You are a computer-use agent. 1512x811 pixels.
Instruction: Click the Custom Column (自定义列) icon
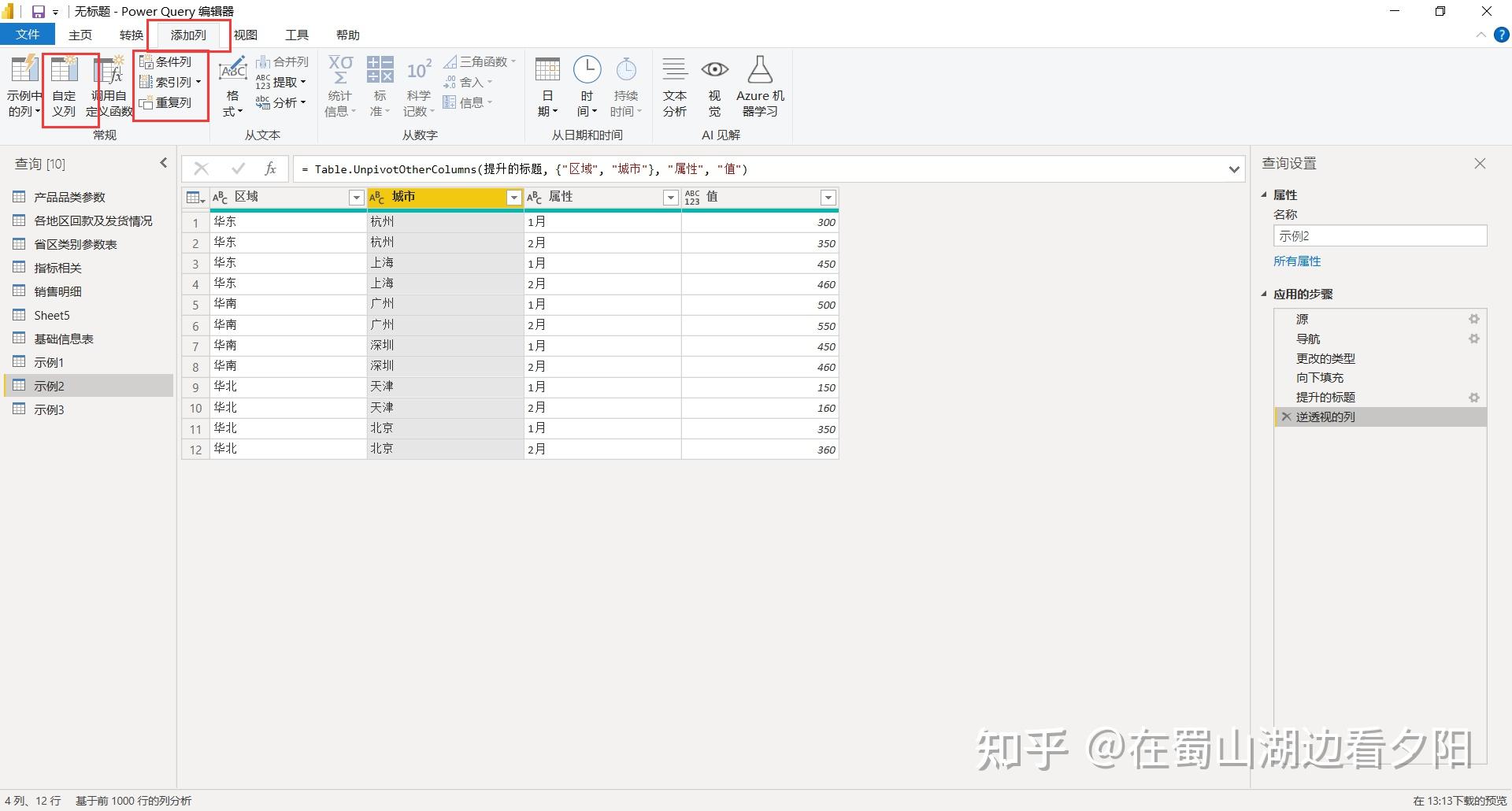(x=64, y=70)
